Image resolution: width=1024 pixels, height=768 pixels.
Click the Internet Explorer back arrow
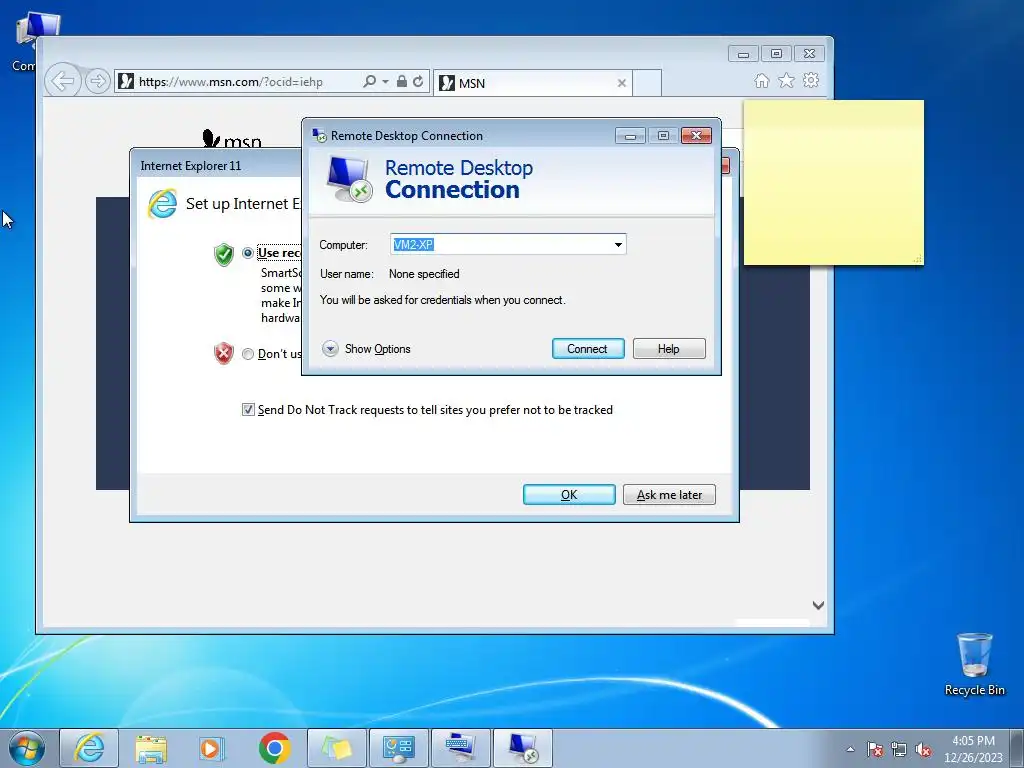pos(63,82)
